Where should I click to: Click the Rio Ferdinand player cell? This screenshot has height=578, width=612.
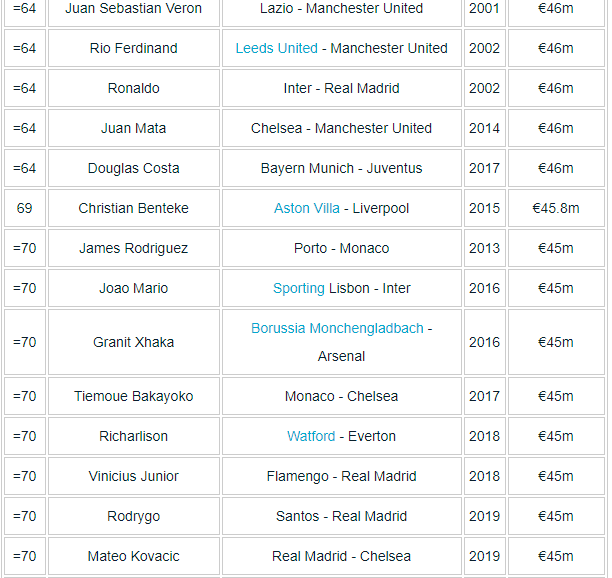point(133,48)
